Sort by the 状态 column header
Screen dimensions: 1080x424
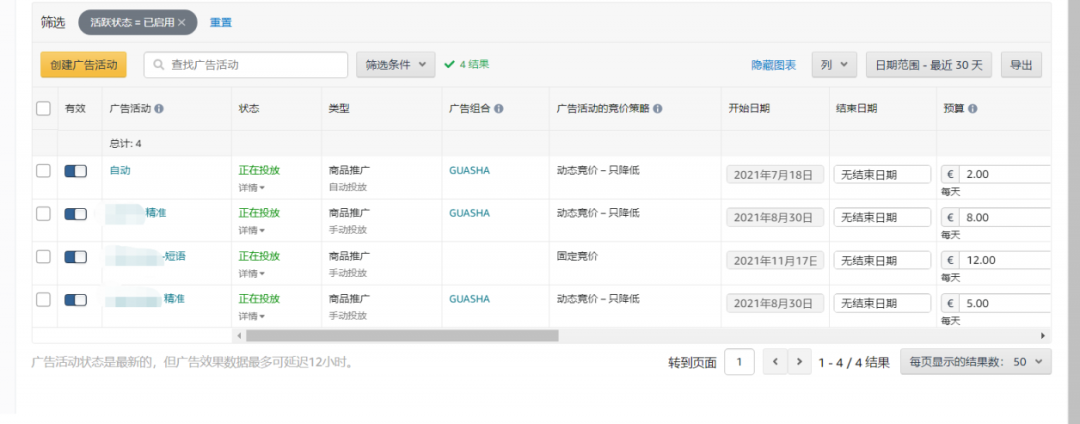(249, 109)
